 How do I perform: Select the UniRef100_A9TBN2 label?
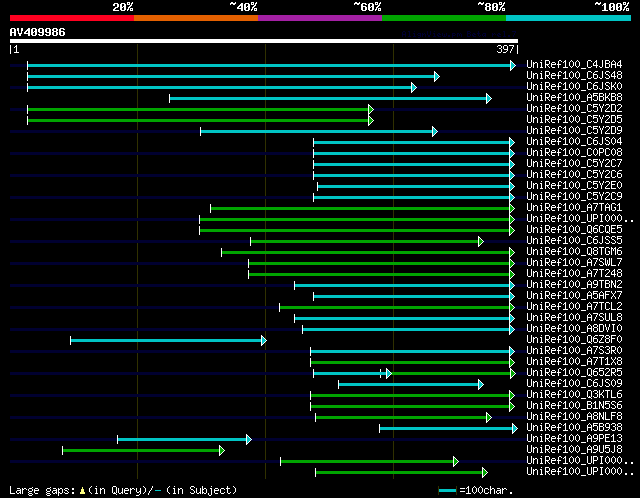(574, 285)
